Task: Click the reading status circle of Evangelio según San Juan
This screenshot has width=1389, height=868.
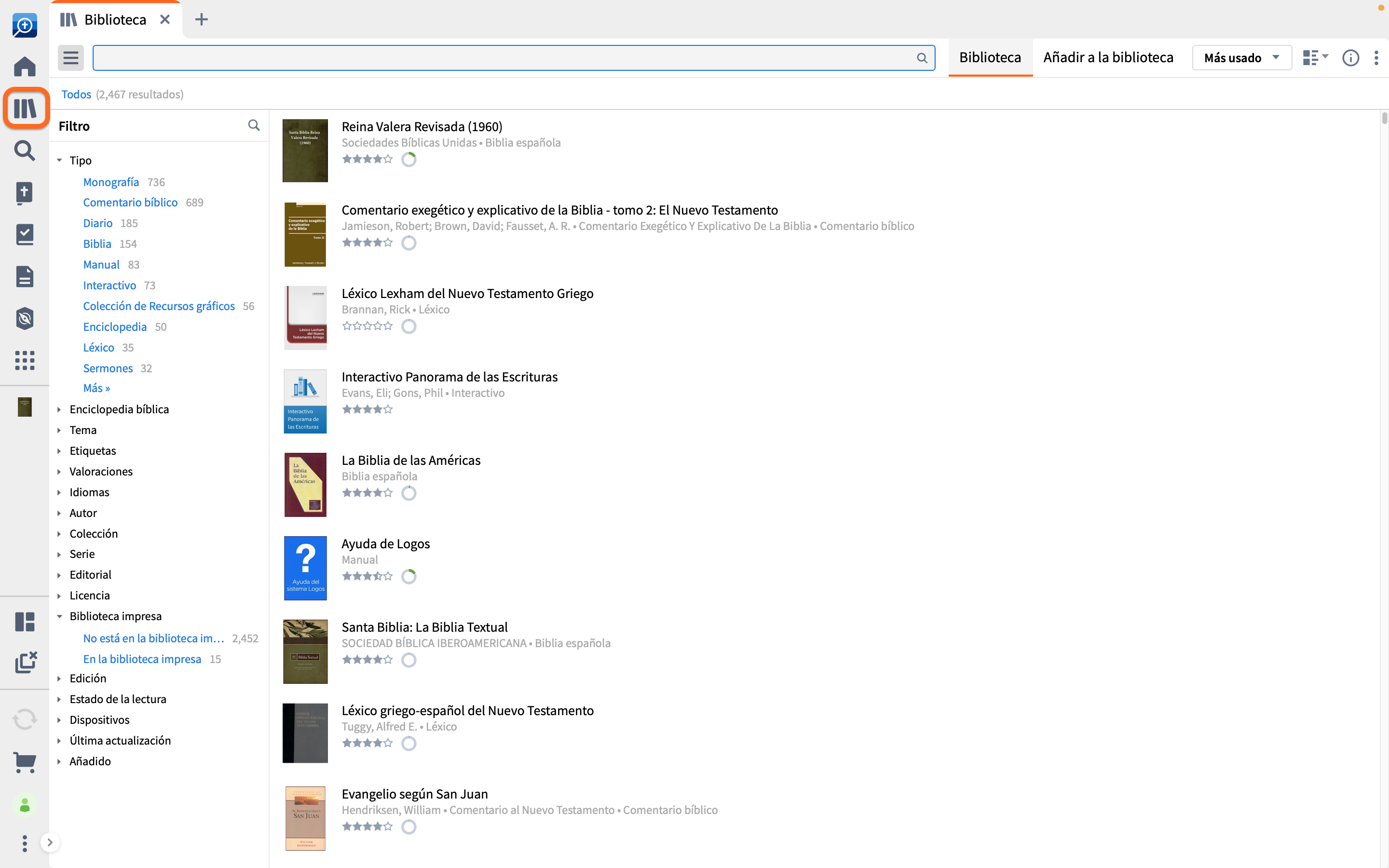Action: point(409,827)
